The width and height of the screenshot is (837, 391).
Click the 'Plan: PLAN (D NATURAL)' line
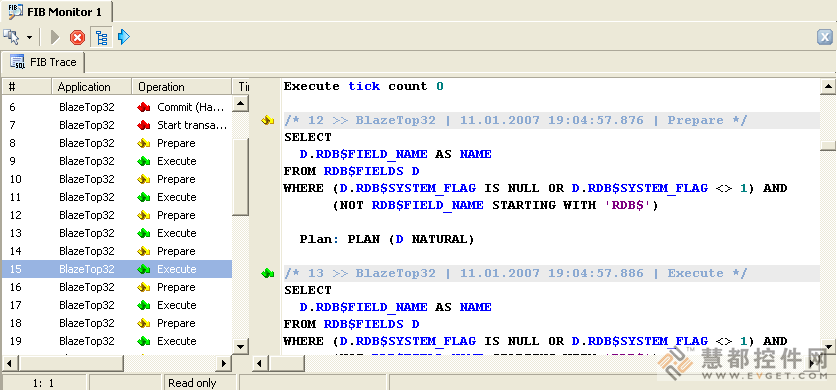386,239
